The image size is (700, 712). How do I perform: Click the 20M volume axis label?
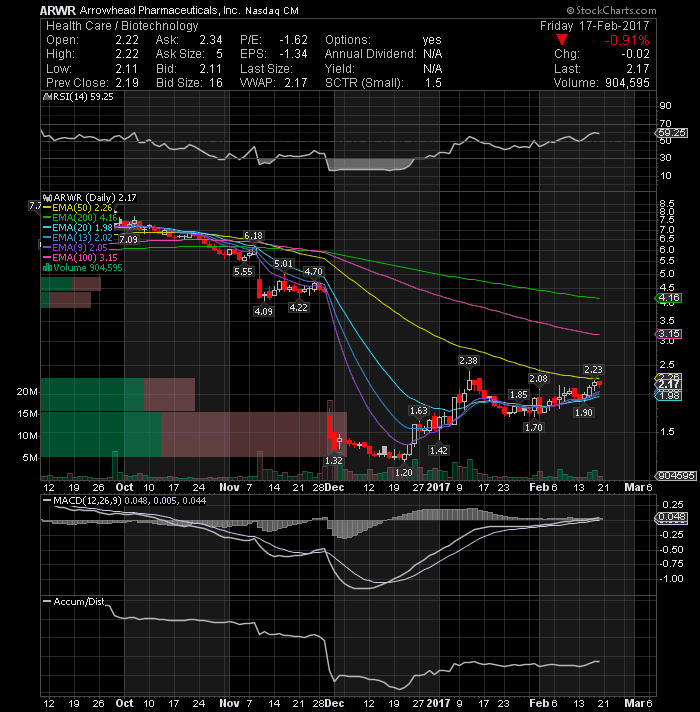(27, 391)
